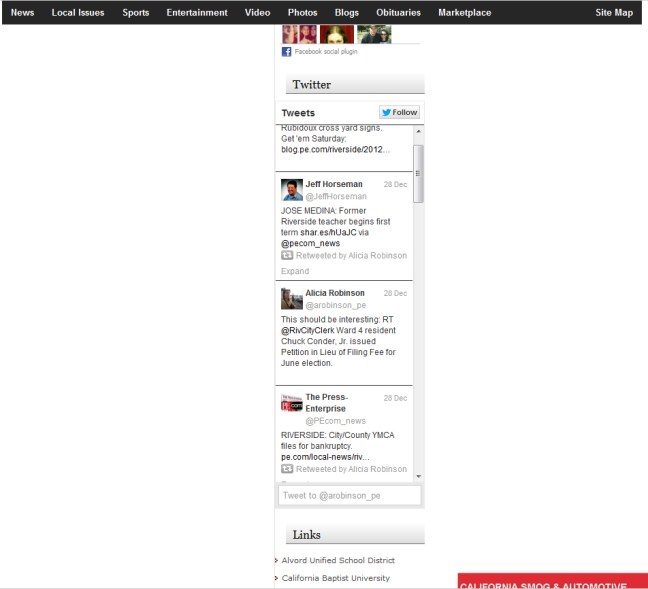Click the tweets scrollbar up arrow
This screenshot has height=589, width=648.
(x=418, y=131)
